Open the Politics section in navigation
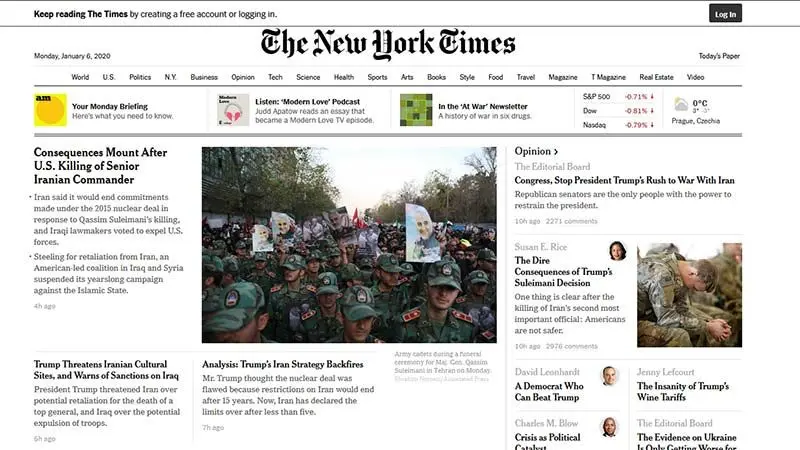This screenshot has width=800, height=450. point(140,77)
